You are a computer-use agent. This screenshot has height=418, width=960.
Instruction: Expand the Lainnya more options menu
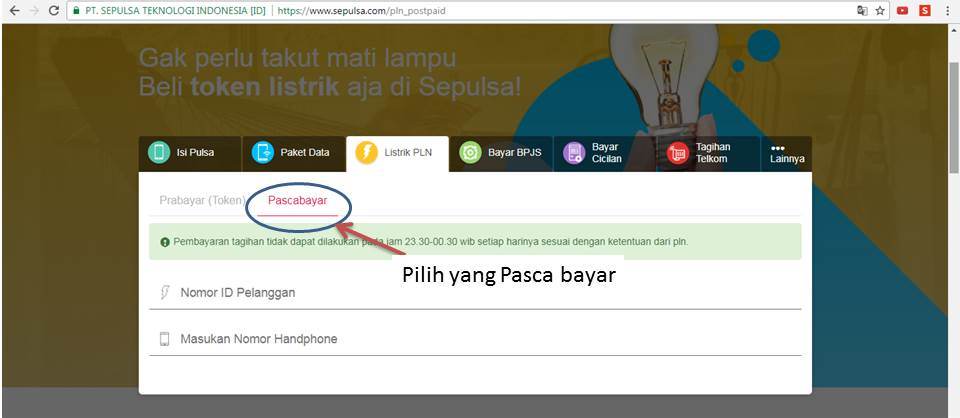click(x=787, y=153)
